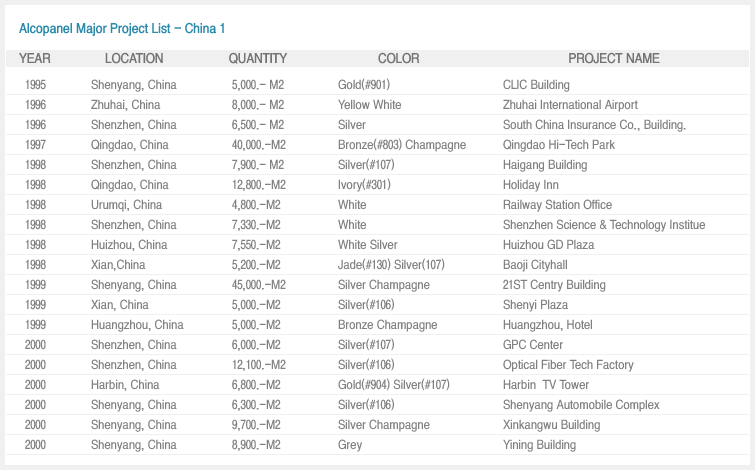Image resolution: width=755 pixels, height=470 pixels.
Task: Click the COLOR column header
Action: tap(398, 59)
